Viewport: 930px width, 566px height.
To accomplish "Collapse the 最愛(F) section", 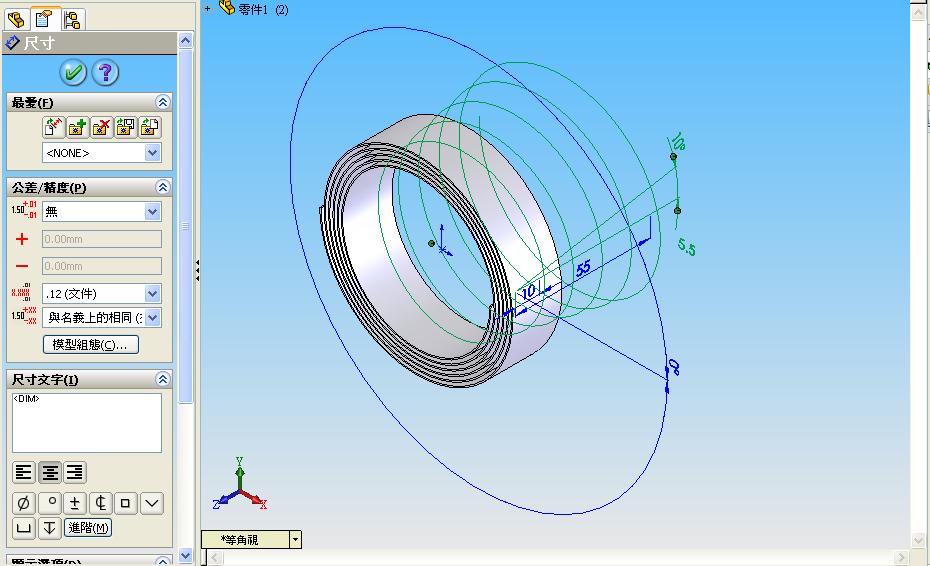I will point(163,102).
